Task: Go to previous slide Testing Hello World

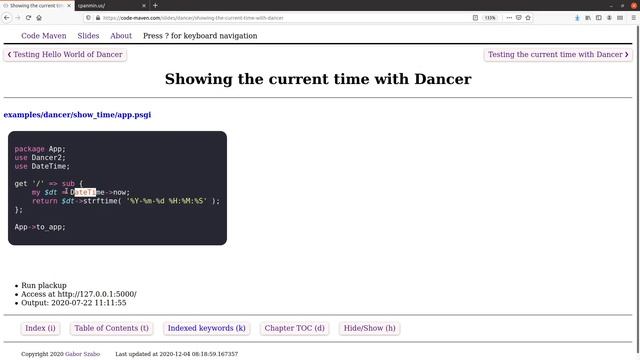Action: click(65, 54)
